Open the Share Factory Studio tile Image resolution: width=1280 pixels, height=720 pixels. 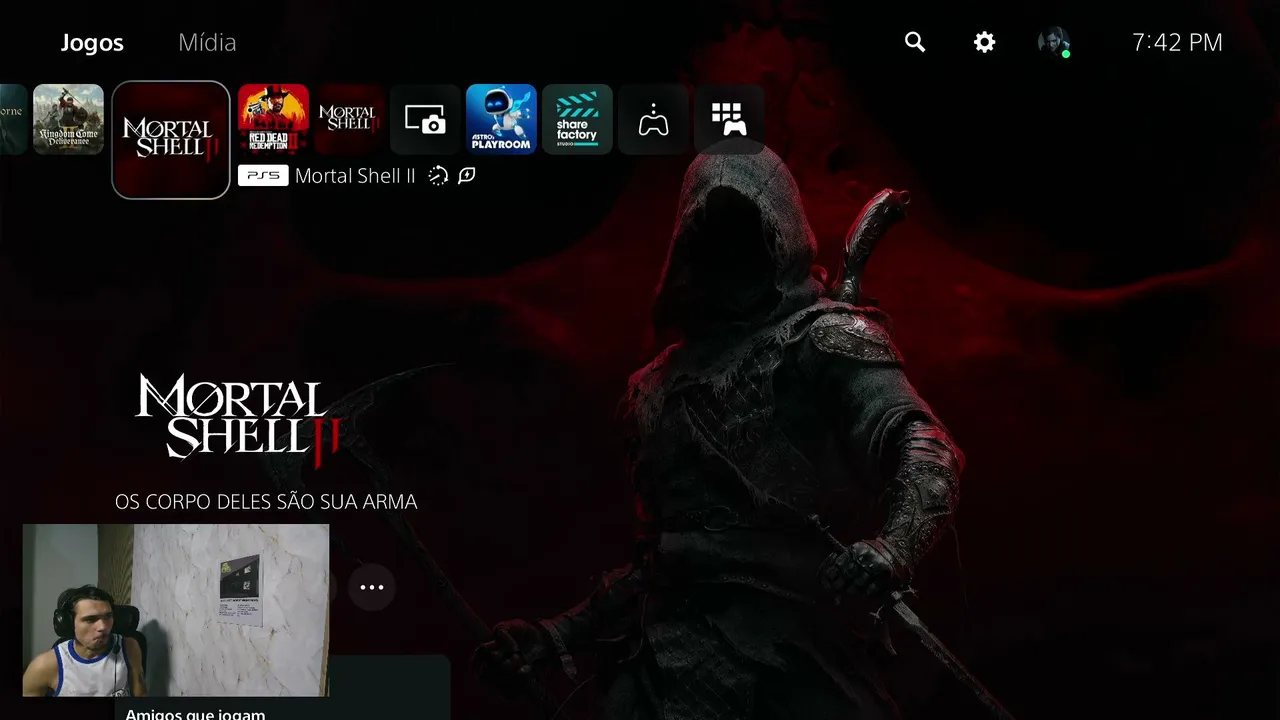[x=577, y=119]
